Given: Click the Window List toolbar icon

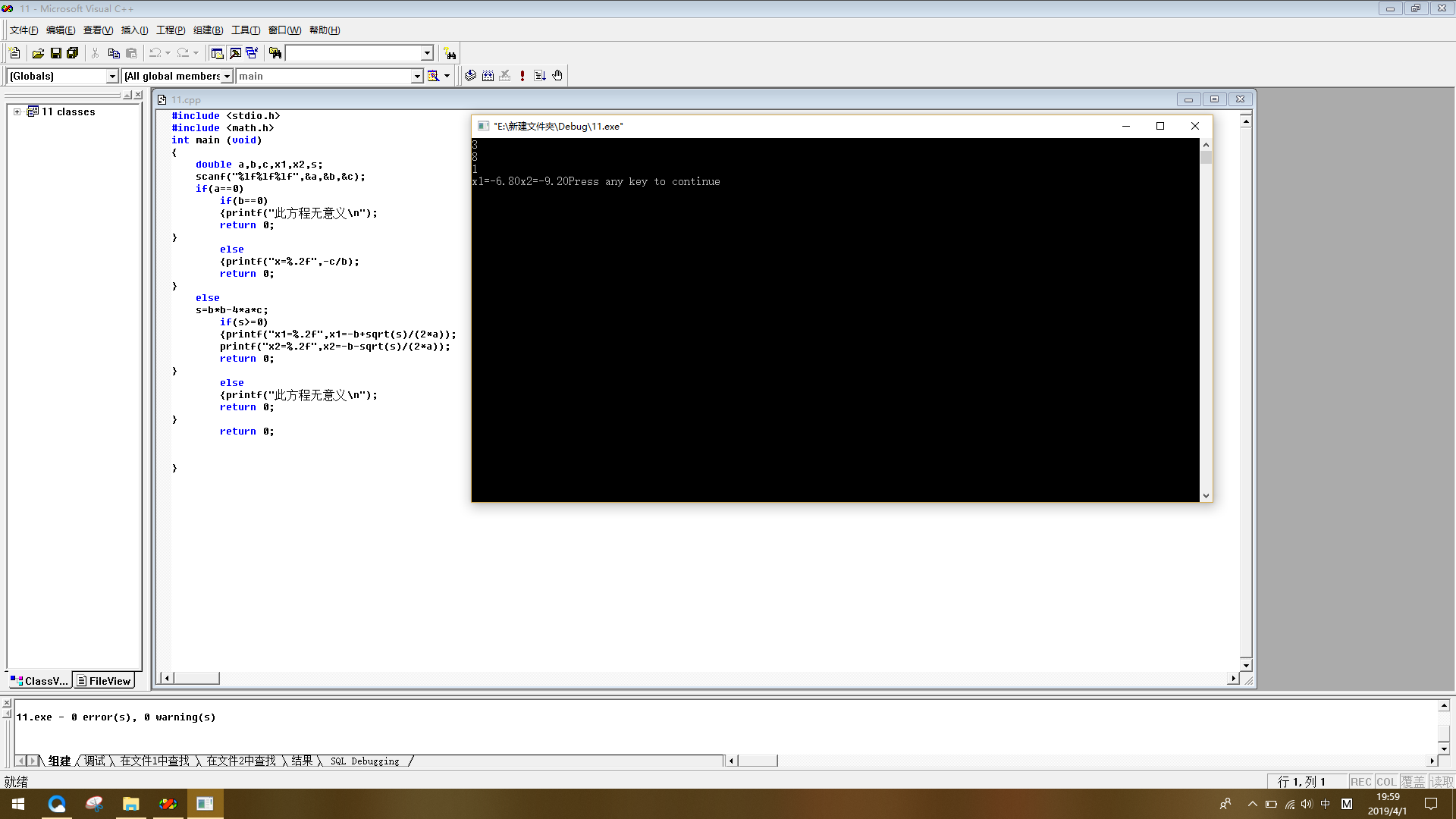Looking at the screenshot, I should click(x=252, y=53).
